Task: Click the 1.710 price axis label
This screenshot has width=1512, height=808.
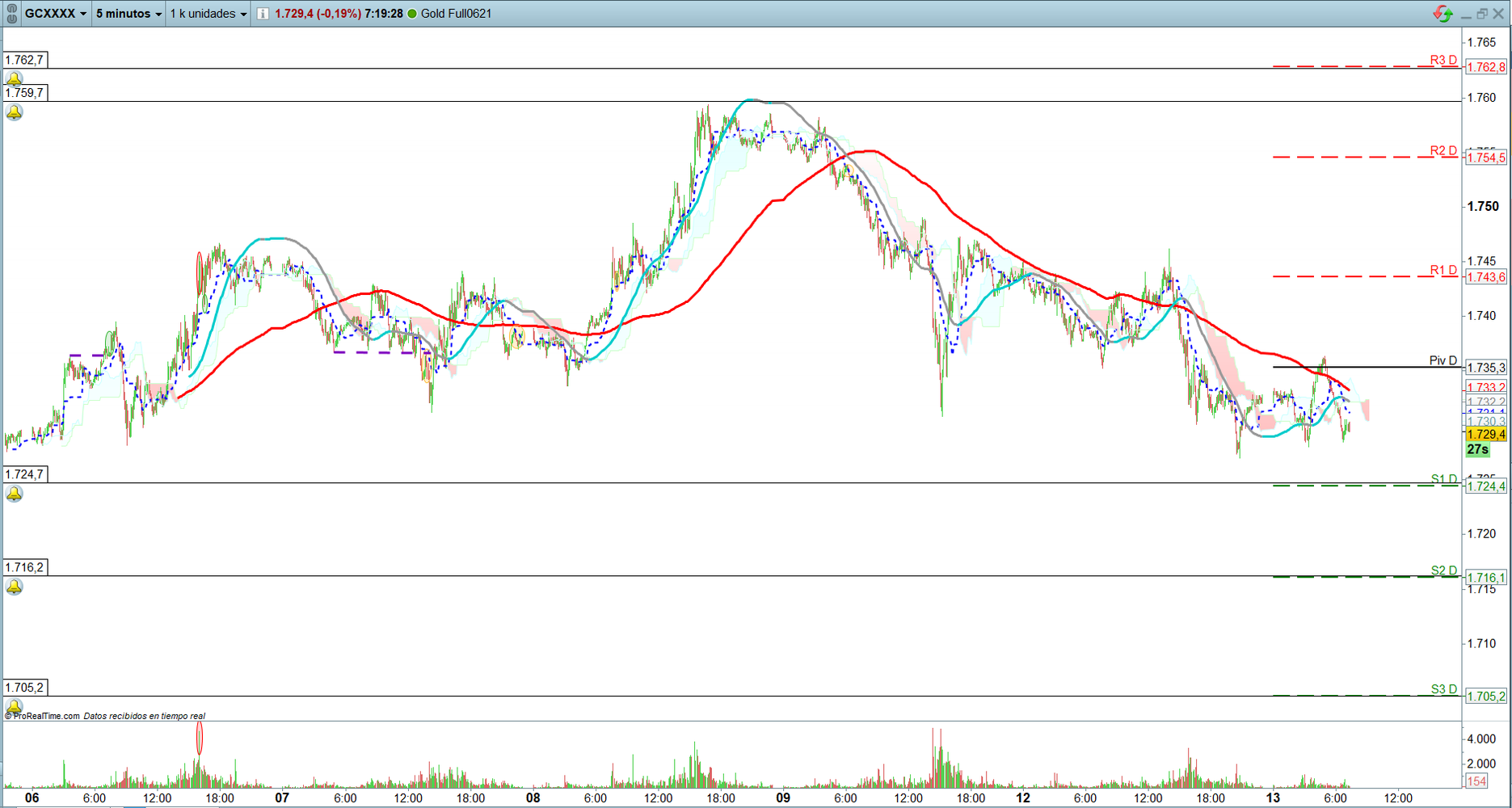Action: pos(1481,643)
